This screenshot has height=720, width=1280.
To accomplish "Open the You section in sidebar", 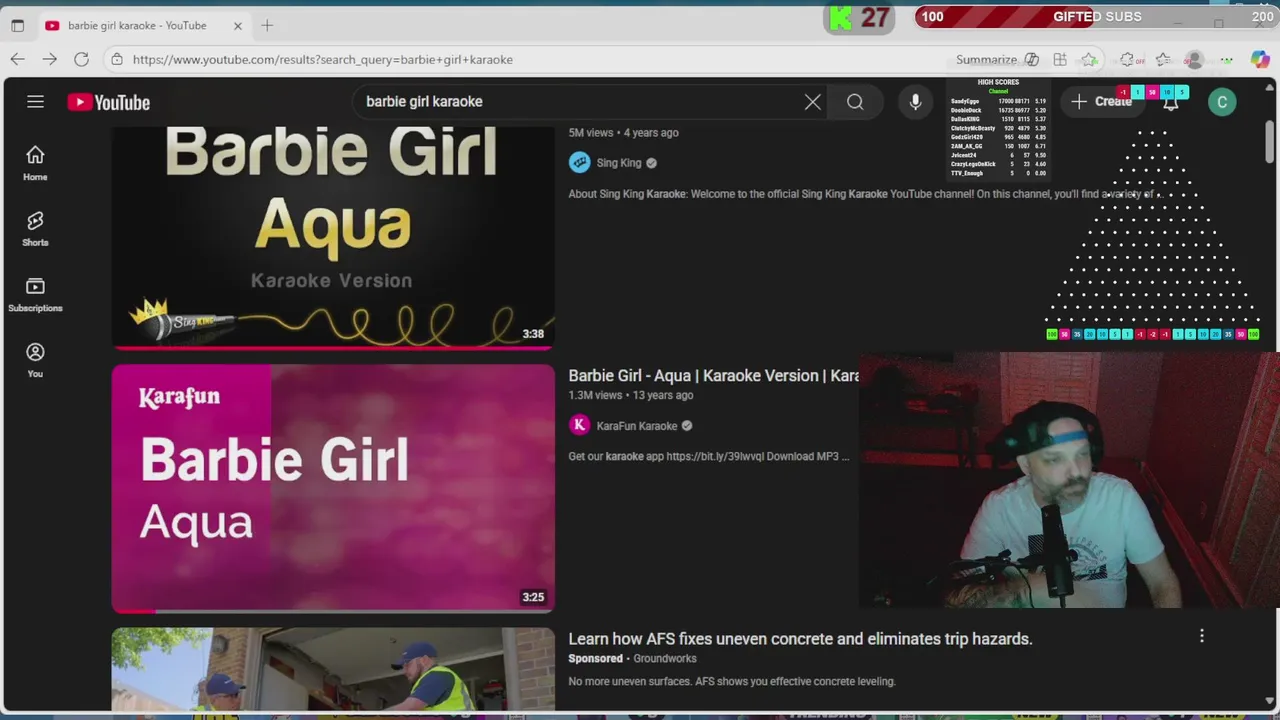I will [35, 361].
